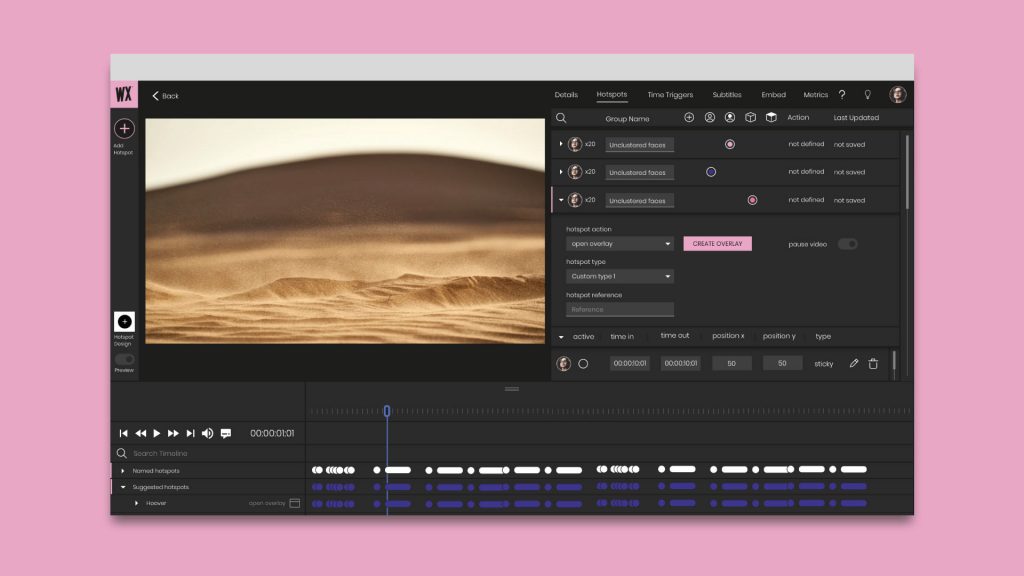Screen dimensions: 1024x576
Task: Switch to the Subtitles tab
Action: [727, 95]
